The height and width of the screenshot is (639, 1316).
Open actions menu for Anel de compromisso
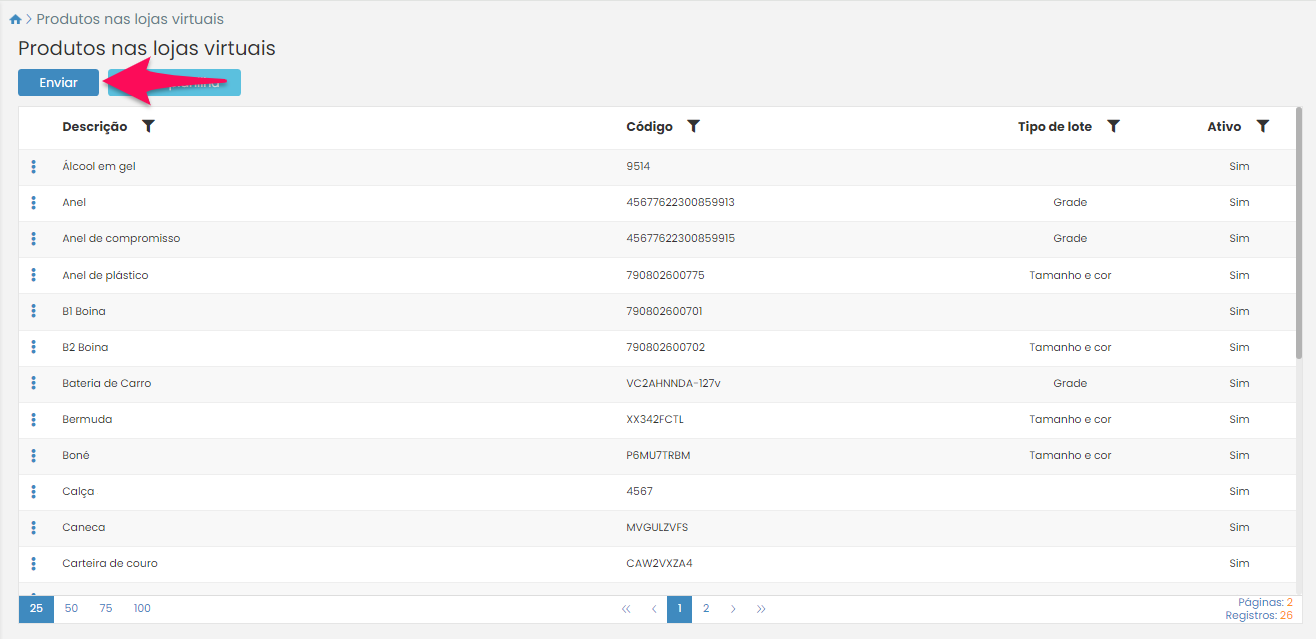tap(34, 239)
